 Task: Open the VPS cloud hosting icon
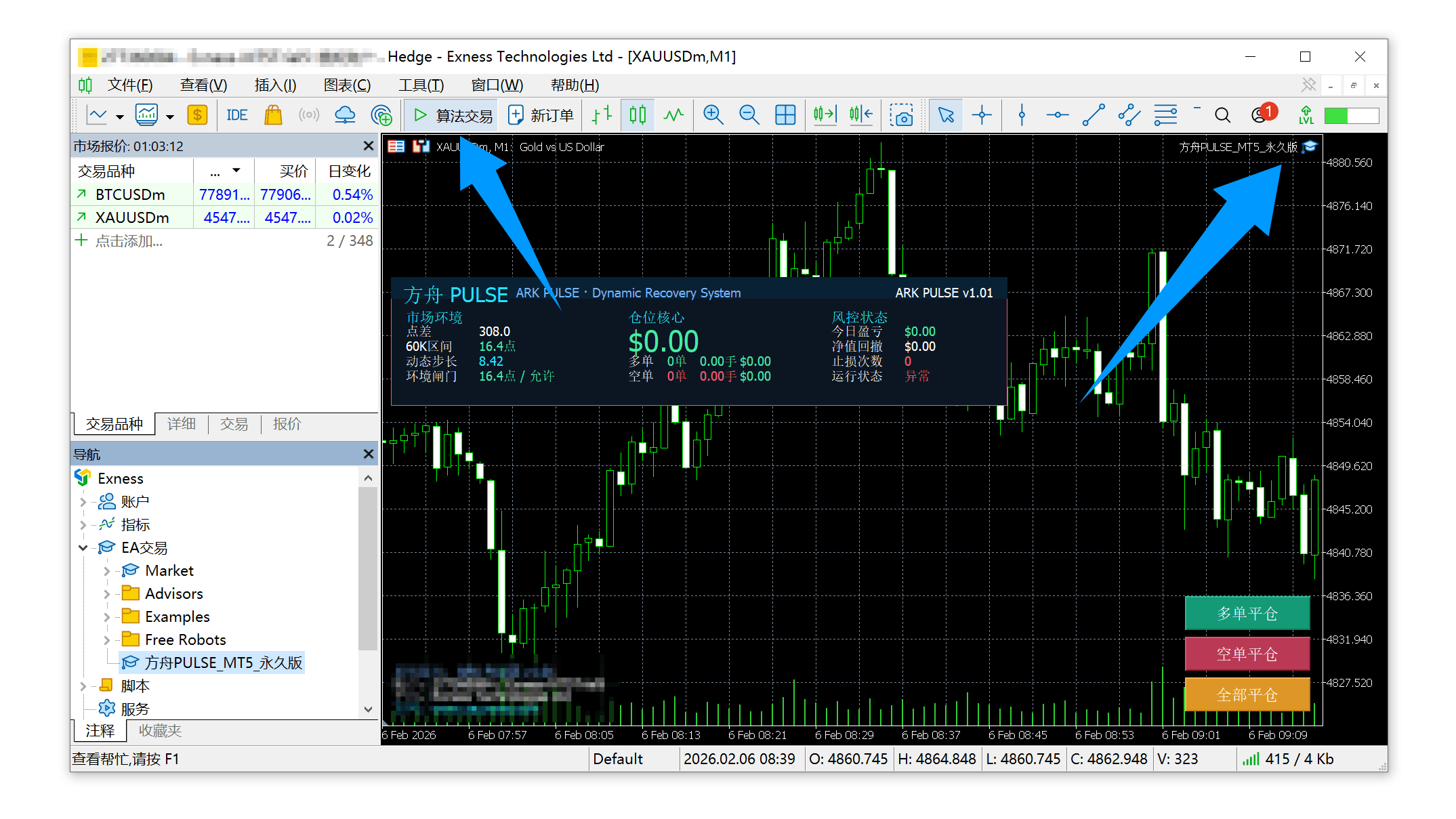(x=345, y=115)
